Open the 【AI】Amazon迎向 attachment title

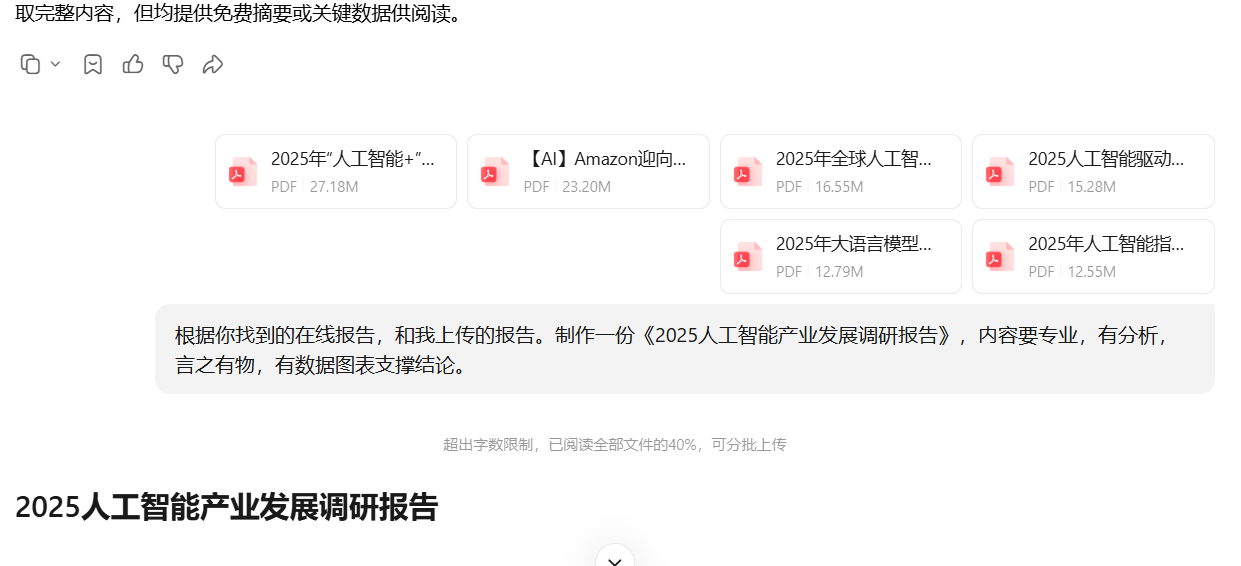click(x=605, y=159)
